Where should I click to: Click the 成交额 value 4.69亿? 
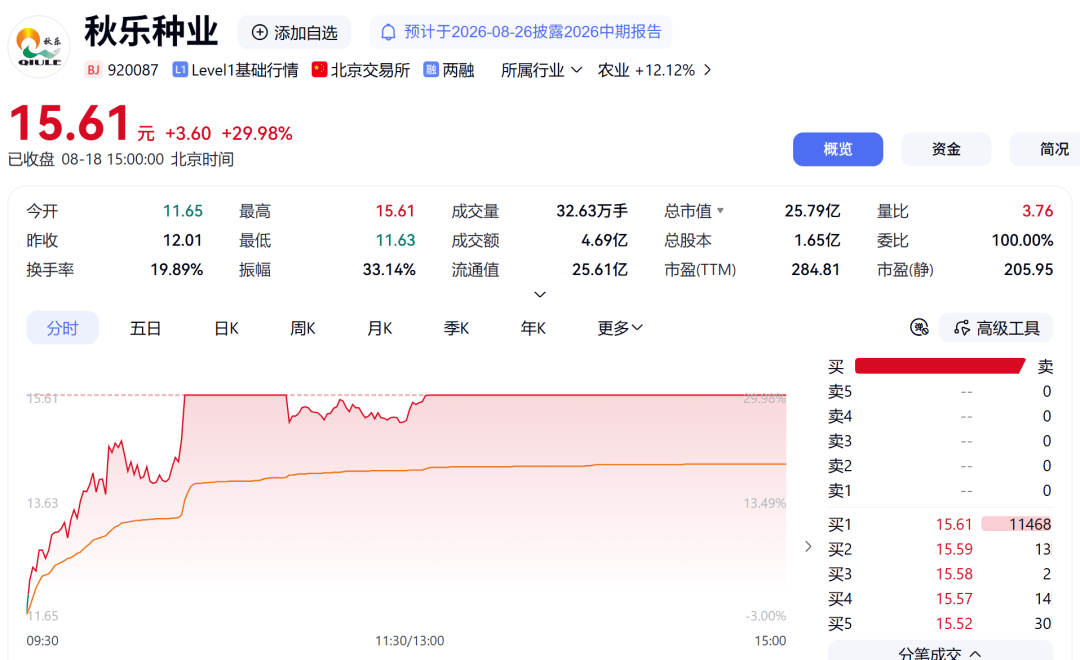(x=604, y=240)
